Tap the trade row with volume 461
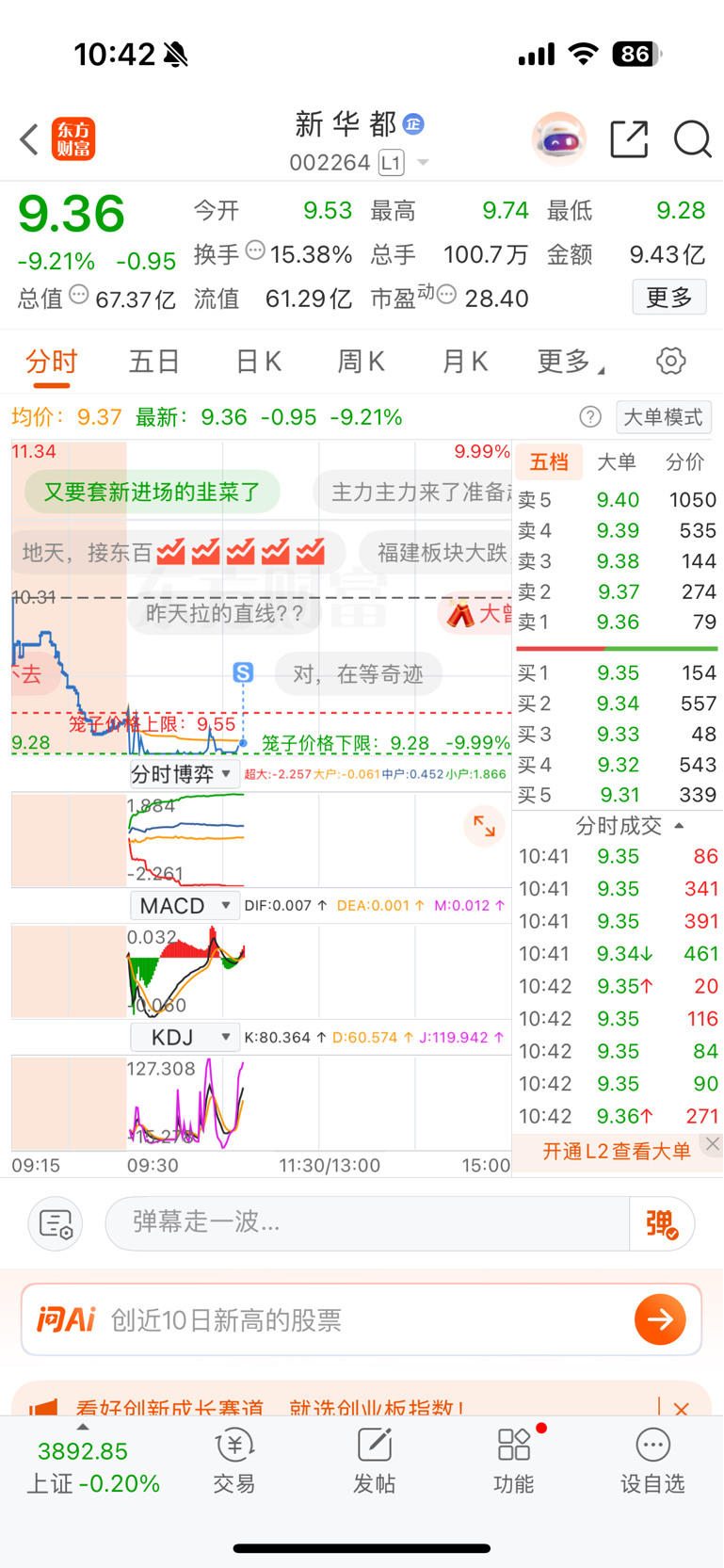This screenshot has height=1568, width=724. [x=618, y=953]
